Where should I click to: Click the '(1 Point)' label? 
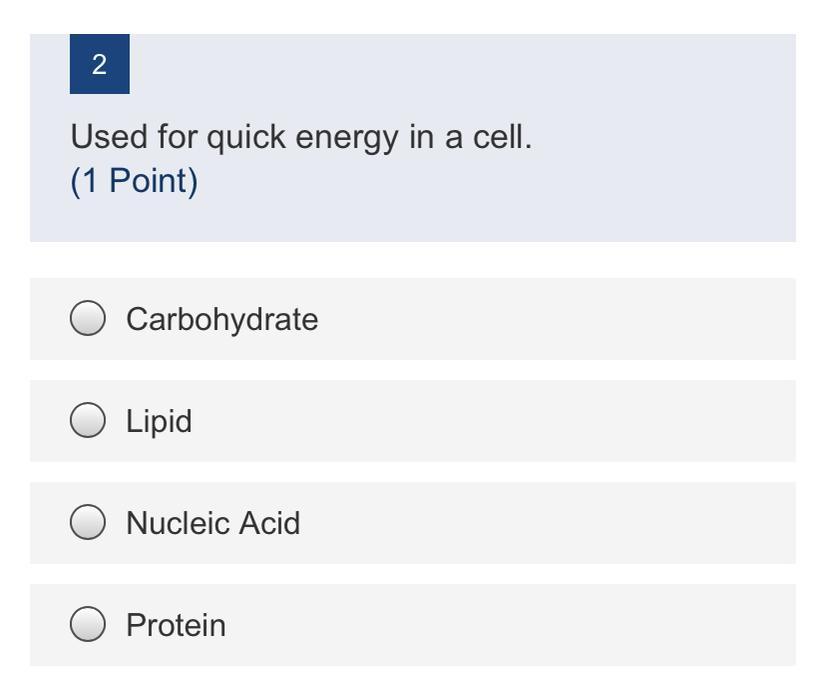[134, 181]
